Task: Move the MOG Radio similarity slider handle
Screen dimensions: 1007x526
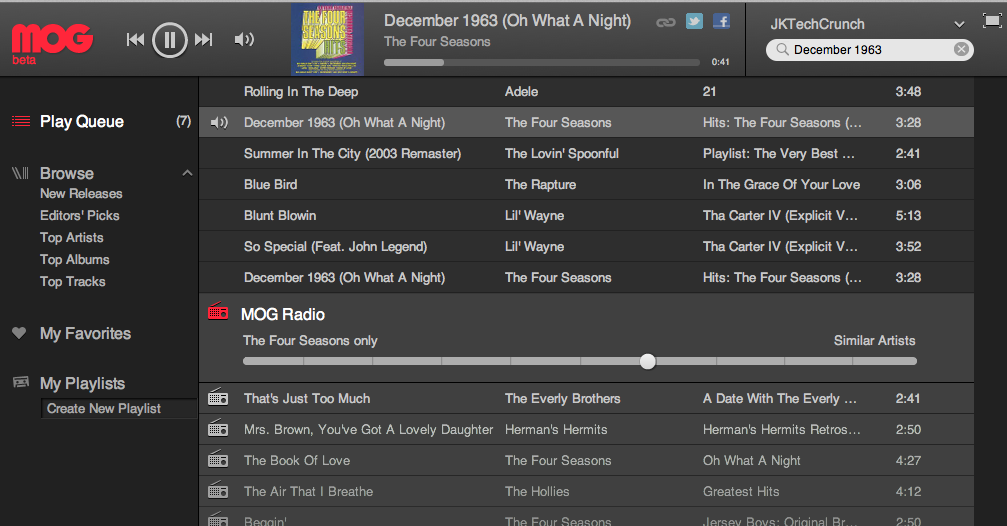Action: point(648,362)
